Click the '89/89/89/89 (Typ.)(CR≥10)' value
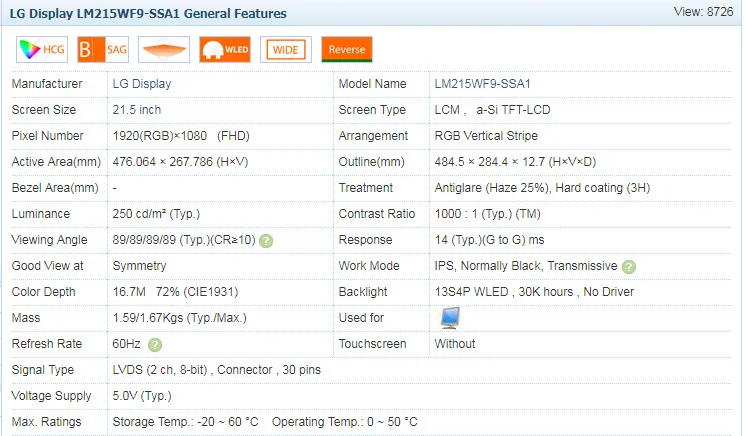 184,240
